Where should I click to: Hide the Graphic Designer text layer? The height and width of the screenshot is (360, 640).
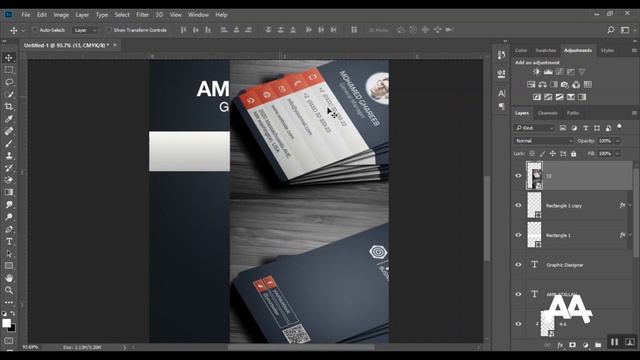click(518, 264)
